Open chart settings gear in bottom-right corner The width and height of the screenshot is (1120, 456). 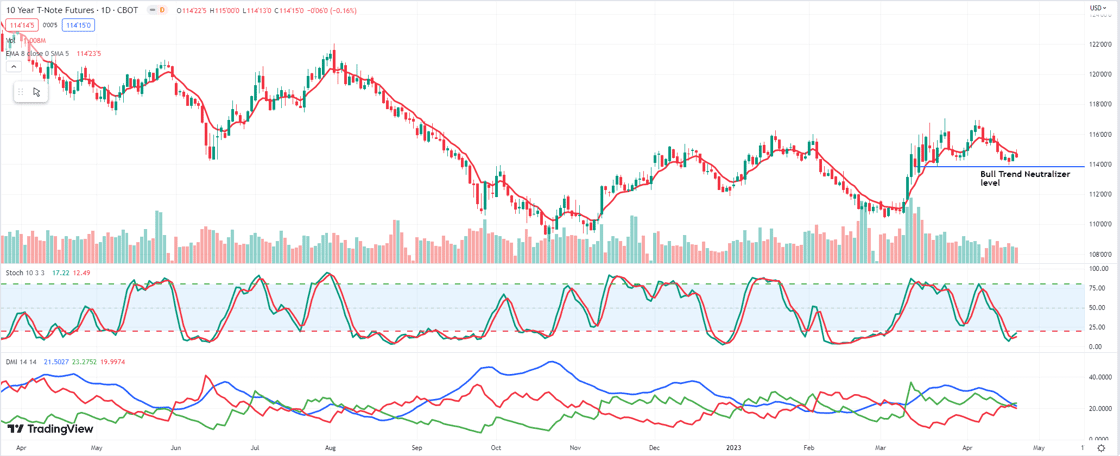point(1101,447)
